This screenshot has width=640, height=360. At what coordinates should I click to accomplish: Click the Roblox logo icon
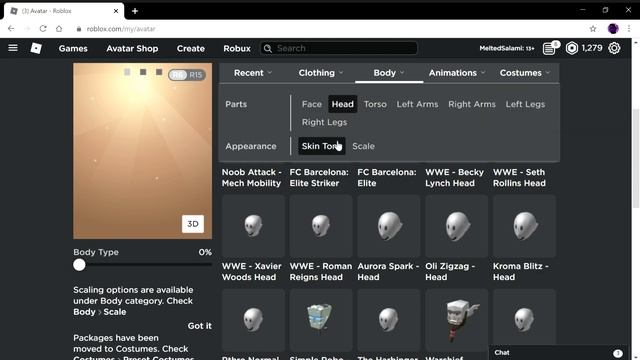click(x=36, y=48)
